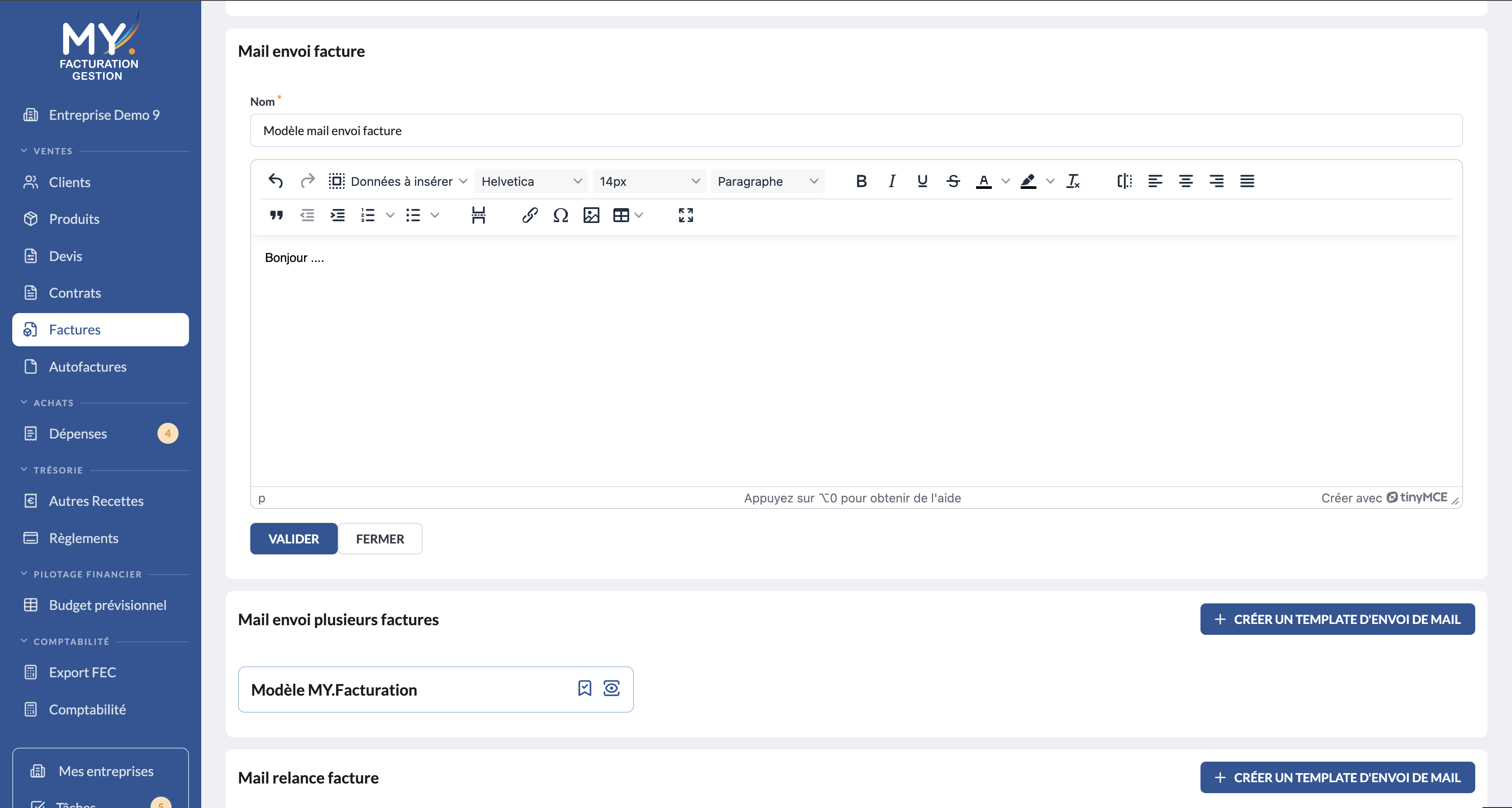The width and height of the screenshot is (1512, 808).
Task: Insert an image
Action: 591,216
